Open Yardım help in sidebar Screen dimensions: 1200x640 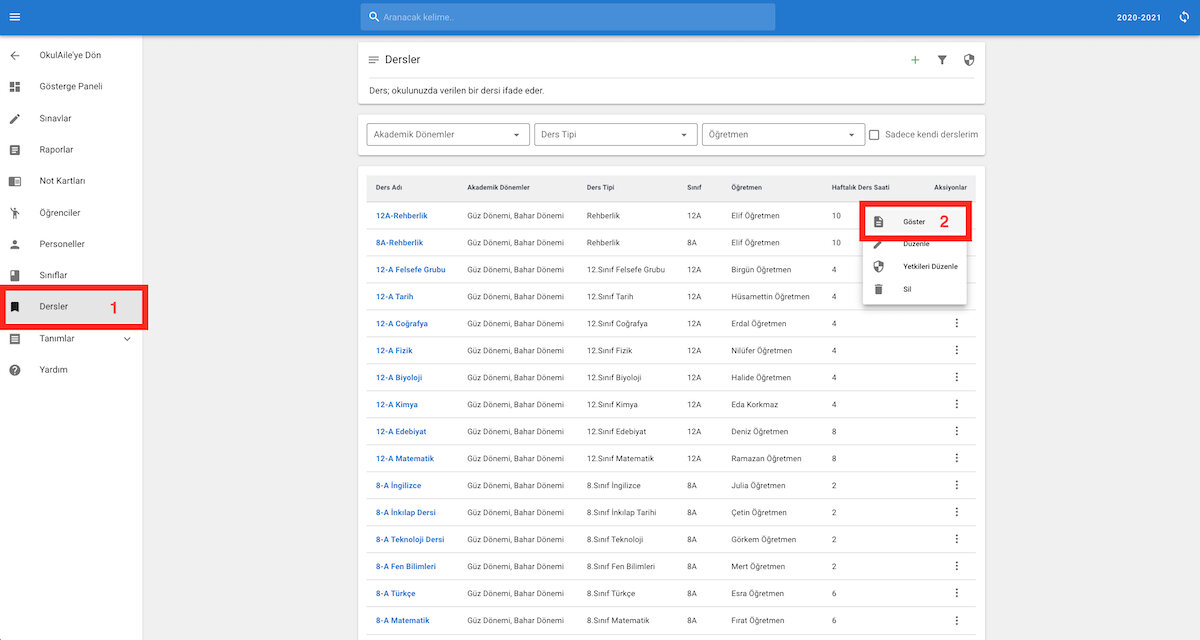(x=71, y=370)
